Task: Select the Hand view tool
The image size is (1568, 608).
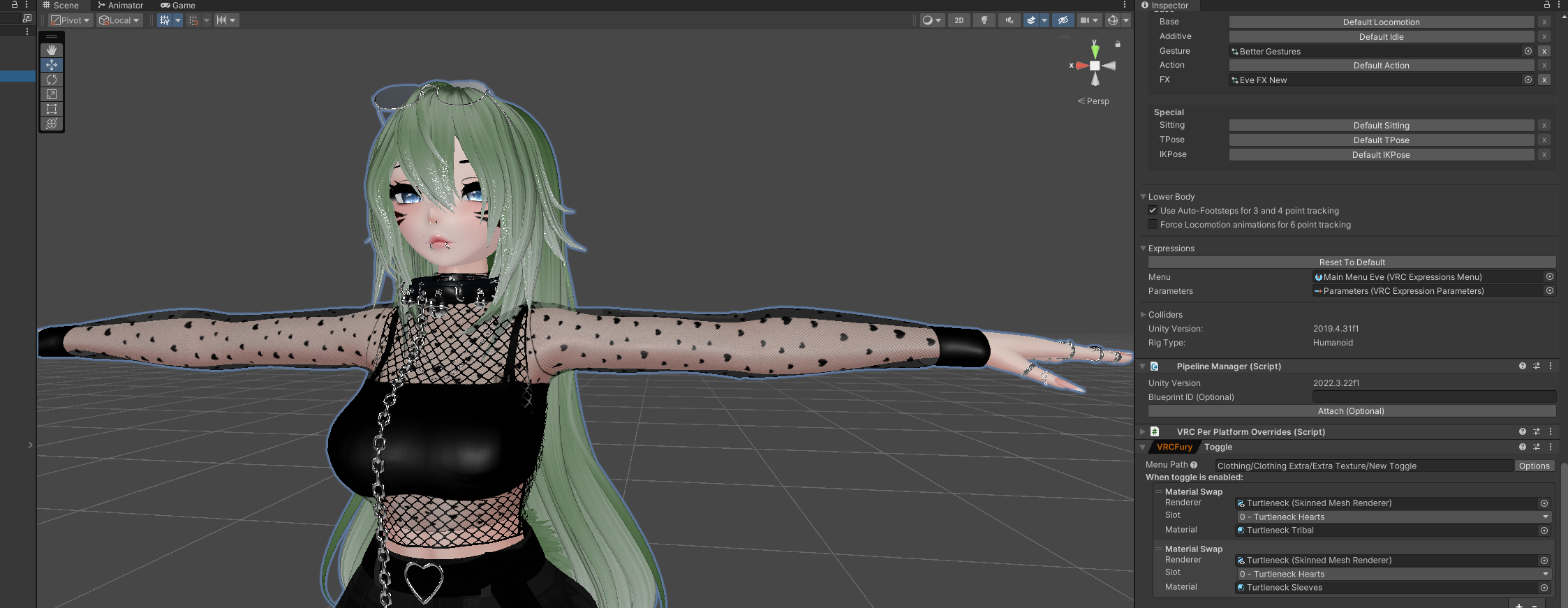Action: (52, 50)
